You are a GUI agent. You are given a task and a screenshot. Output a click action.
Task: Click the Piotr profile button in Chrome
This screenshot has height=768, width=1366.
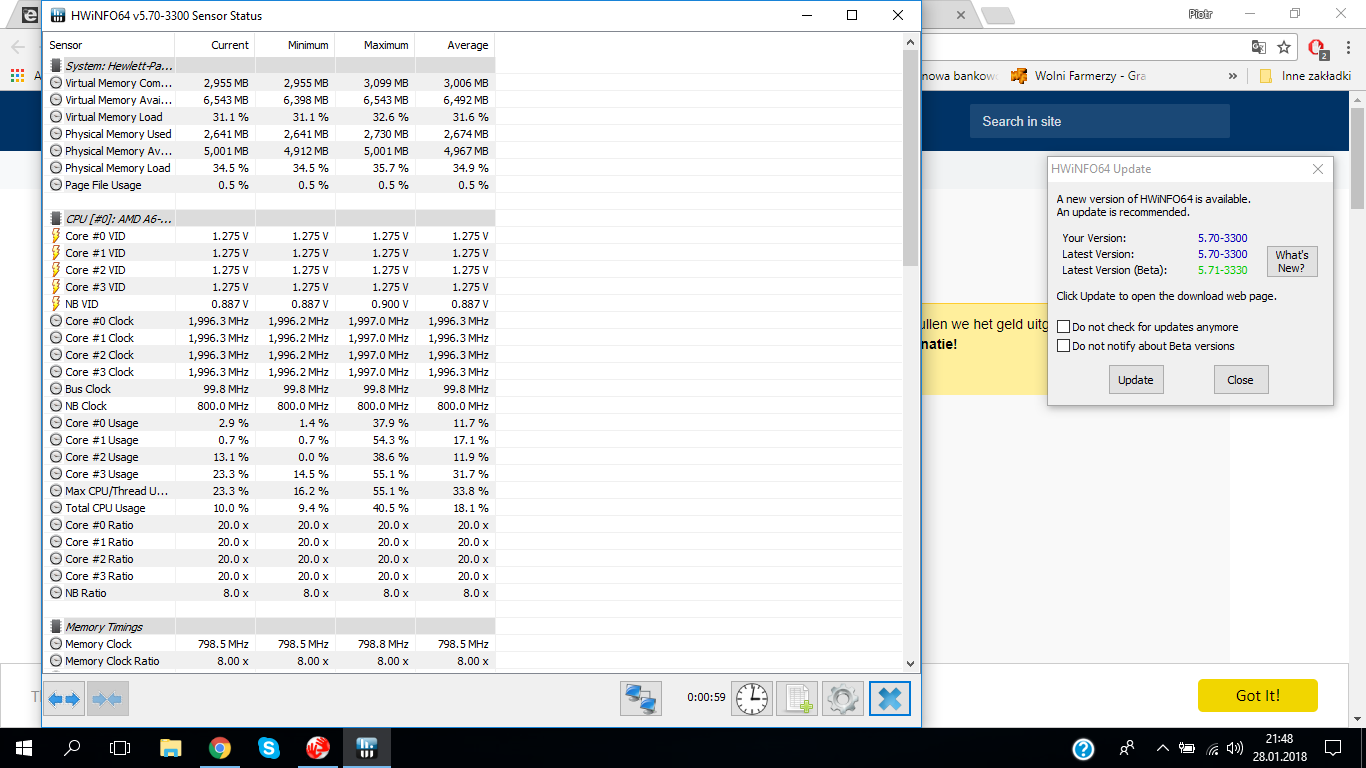[x=1201, y=14]
